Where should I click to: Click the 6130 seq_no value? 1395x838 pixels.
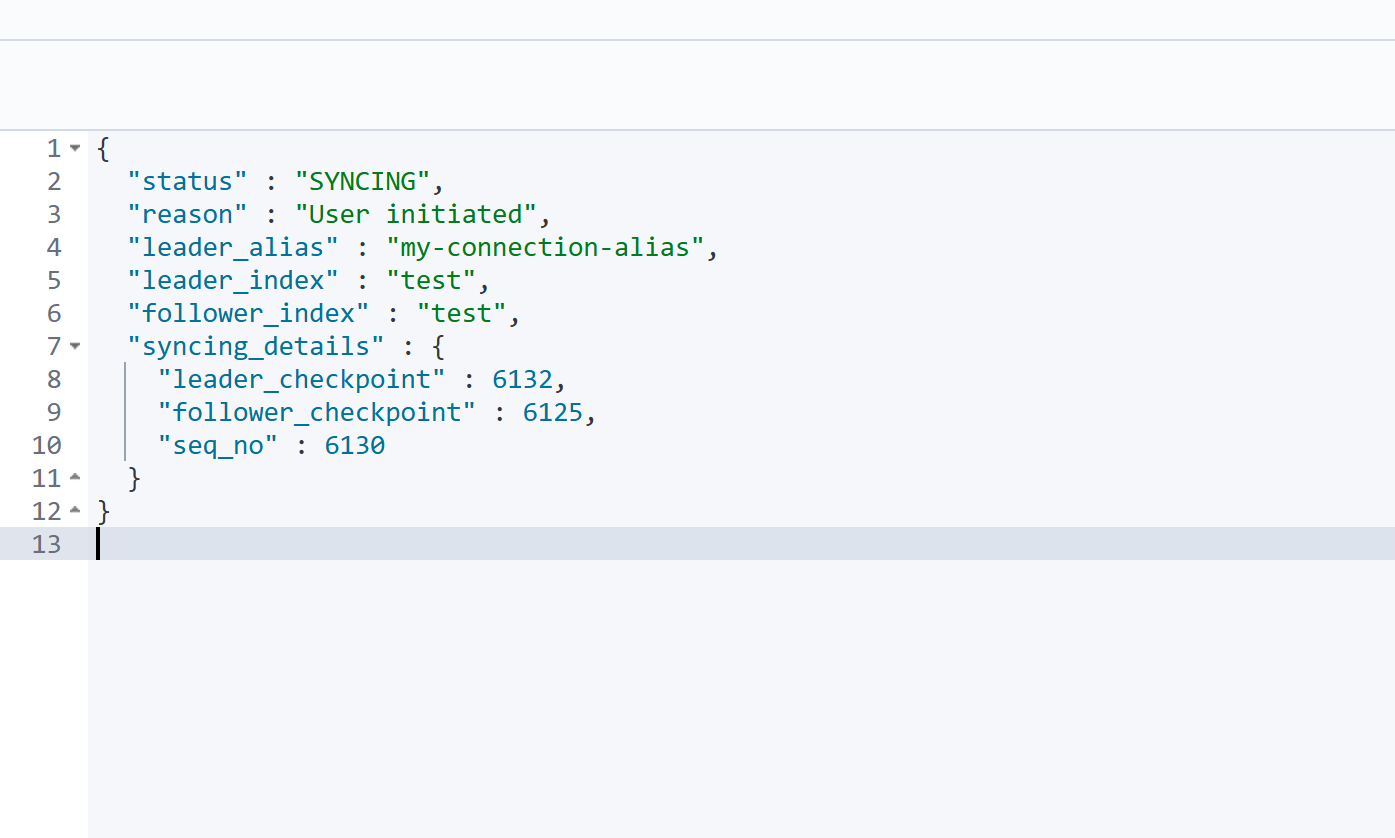pos(355,445)
